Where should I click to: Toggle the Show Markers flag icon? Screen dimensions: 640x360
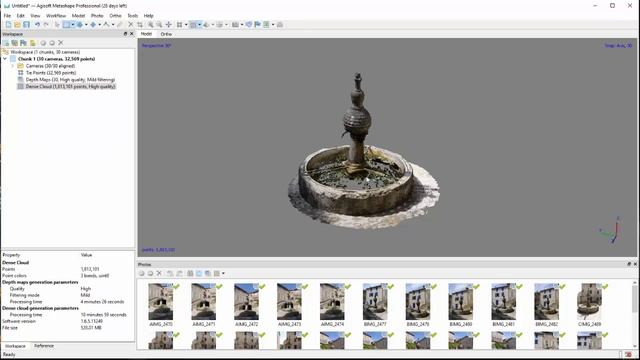258,25
